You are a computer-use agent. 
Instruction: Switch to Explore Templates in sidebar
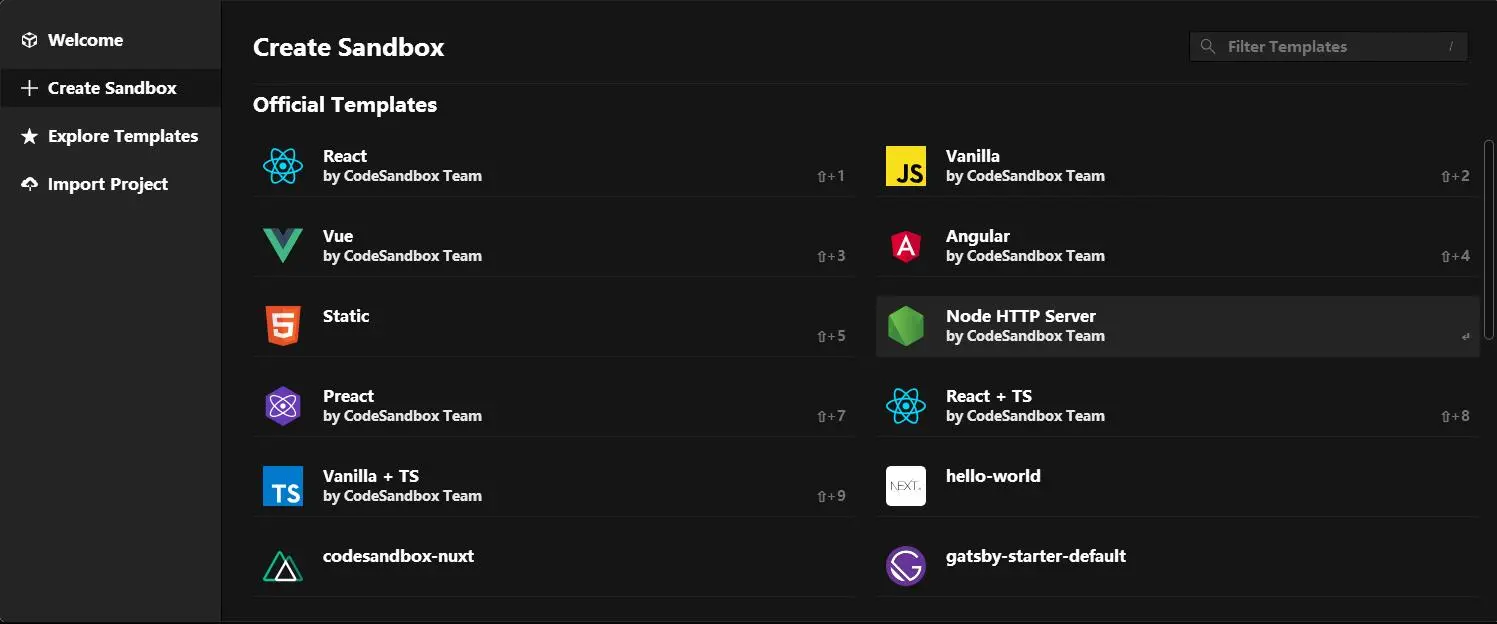pos(110,136)
